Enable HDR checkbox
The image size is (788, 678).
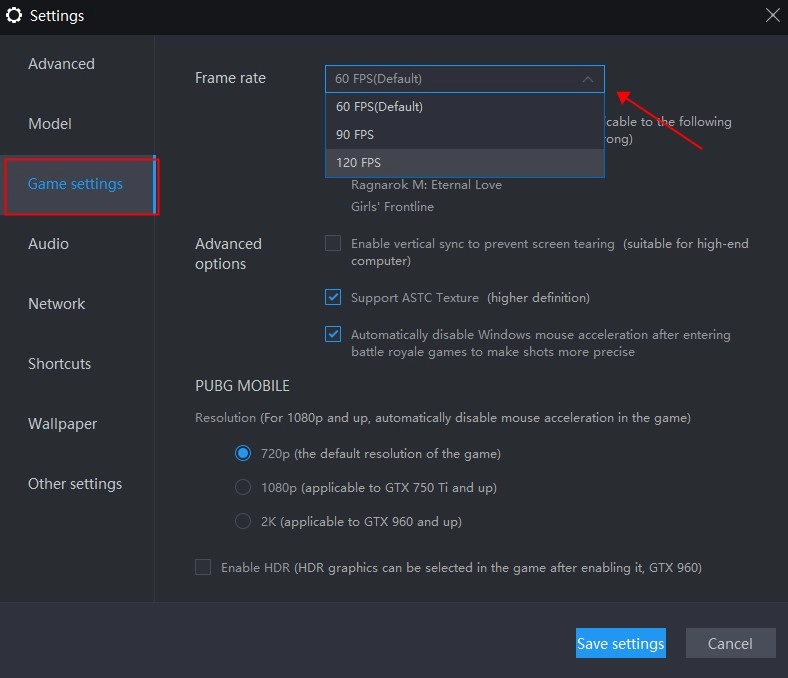click(203, 567)
